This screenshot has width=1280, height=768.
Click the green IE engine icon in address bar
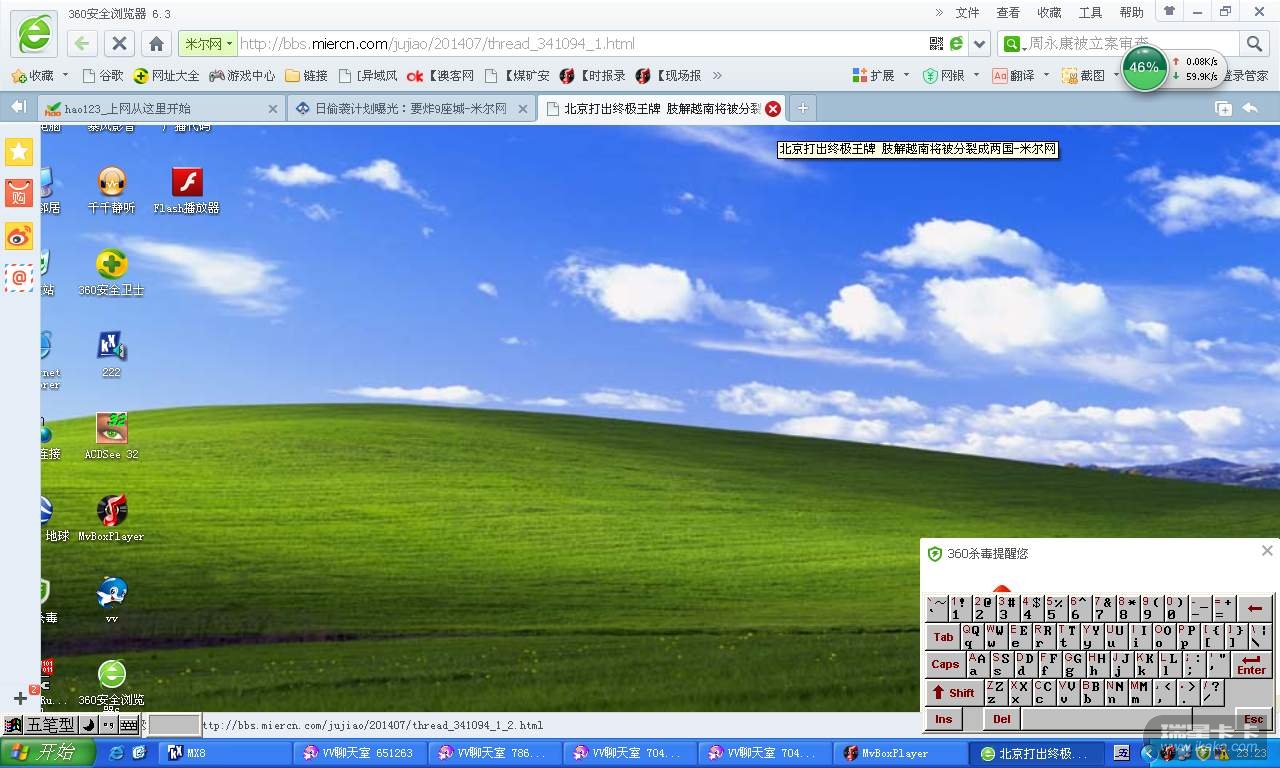(957, 43)
